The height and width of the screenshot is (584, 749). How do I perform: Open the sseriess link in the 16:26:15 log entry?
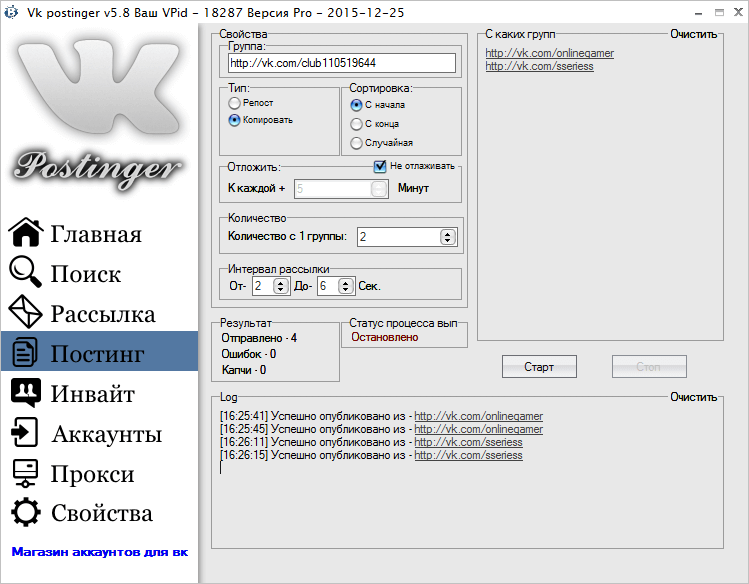[x=468, y=455]
